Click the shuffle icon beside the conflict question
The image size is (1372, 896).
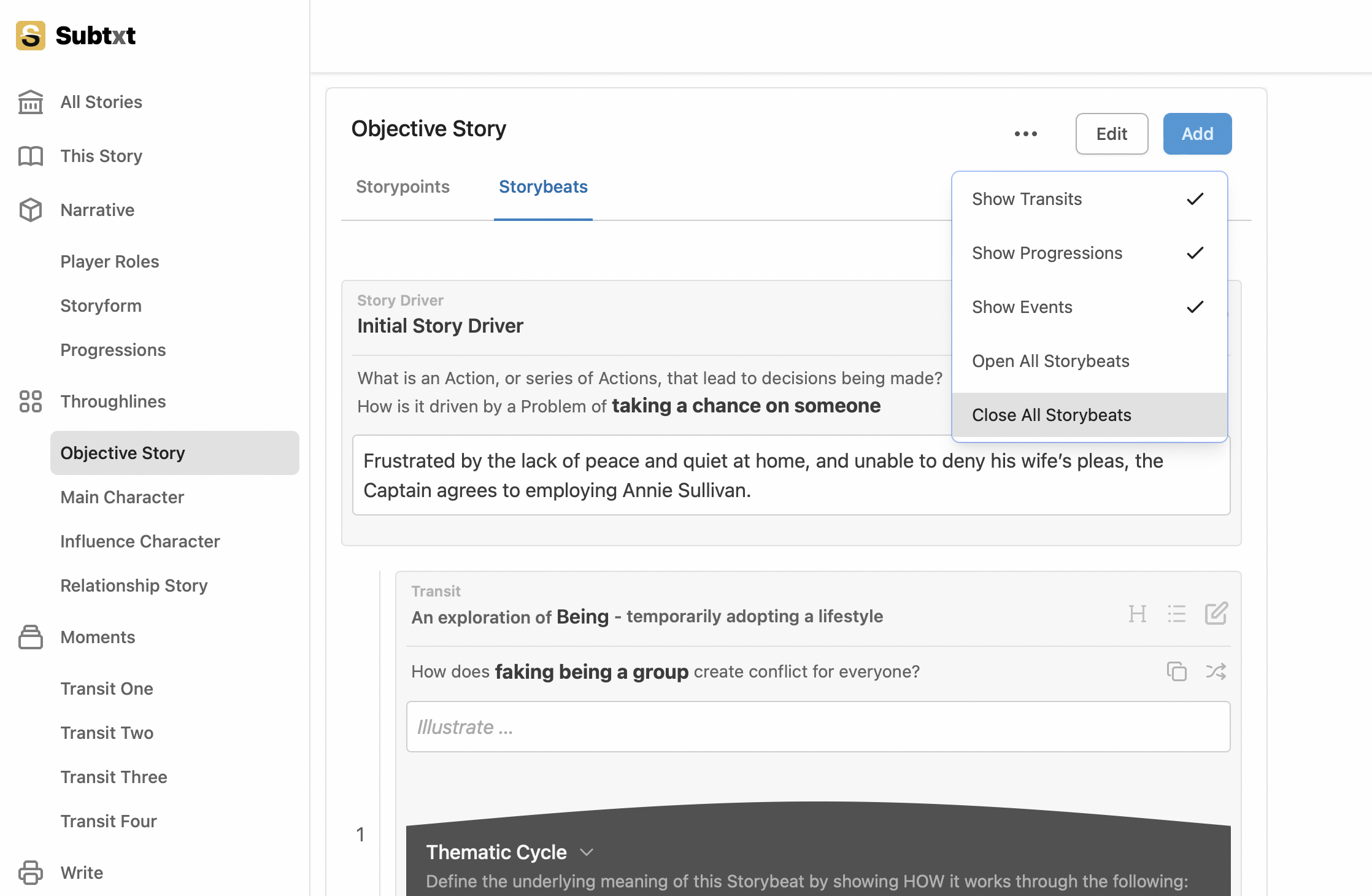1216,671
